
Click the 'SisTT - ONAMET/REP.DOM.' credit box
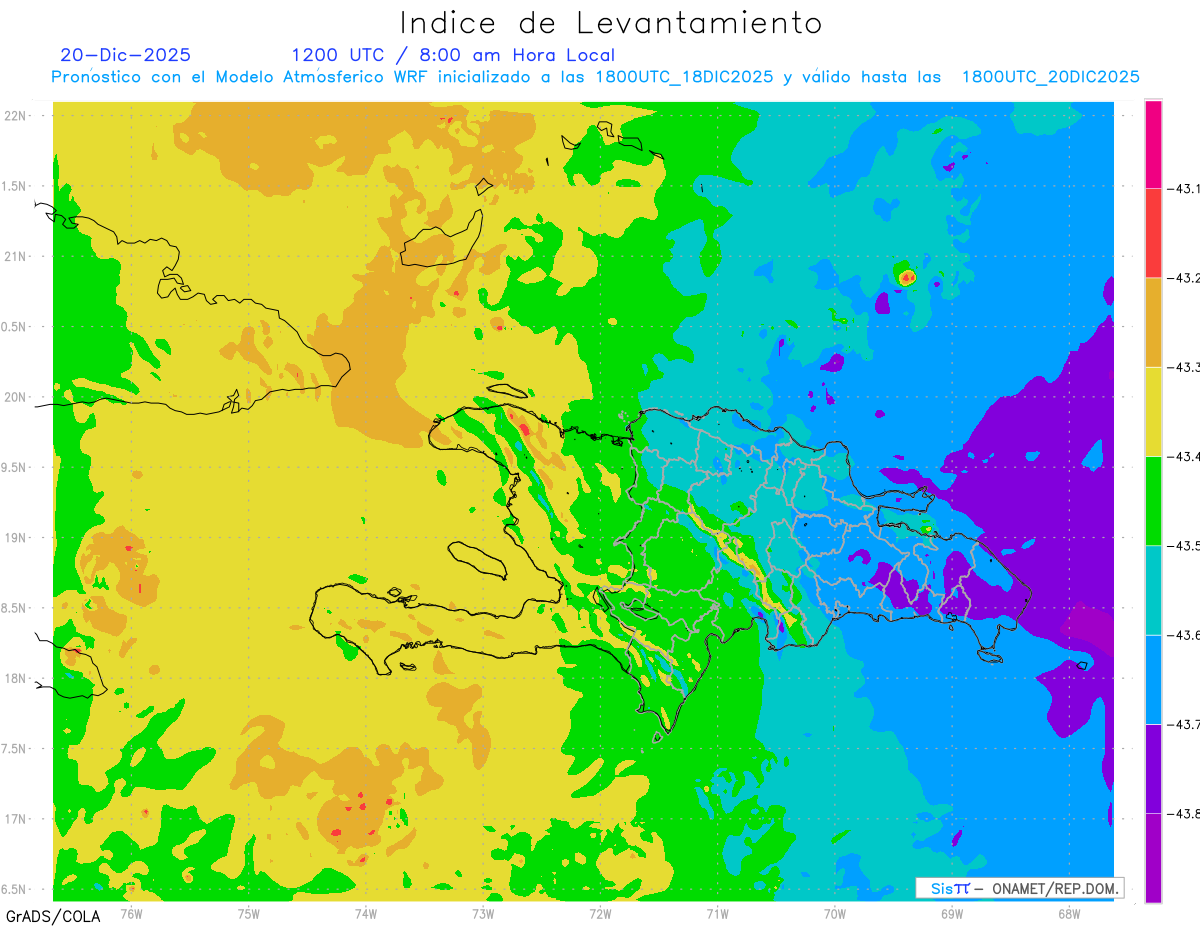pos(1019,888)
